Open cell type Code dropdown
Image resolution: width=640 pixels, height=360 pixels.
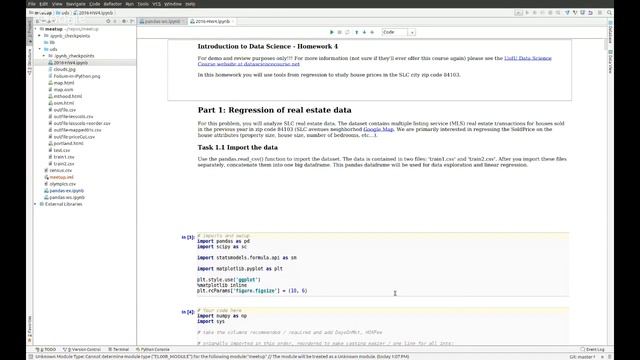398,32
